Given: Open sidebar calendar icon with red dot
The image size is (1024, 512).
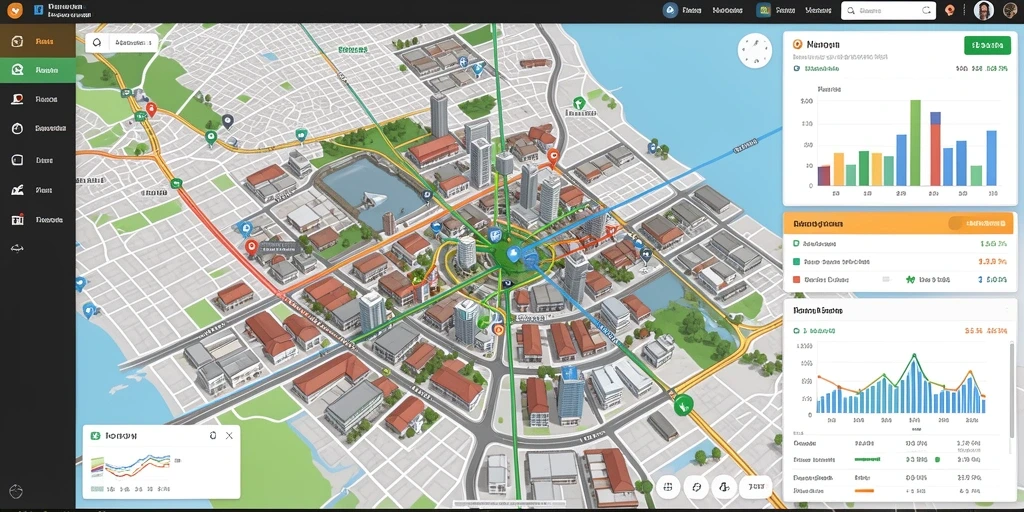Looking at the screenshot, I should click(x=18, y=220).
